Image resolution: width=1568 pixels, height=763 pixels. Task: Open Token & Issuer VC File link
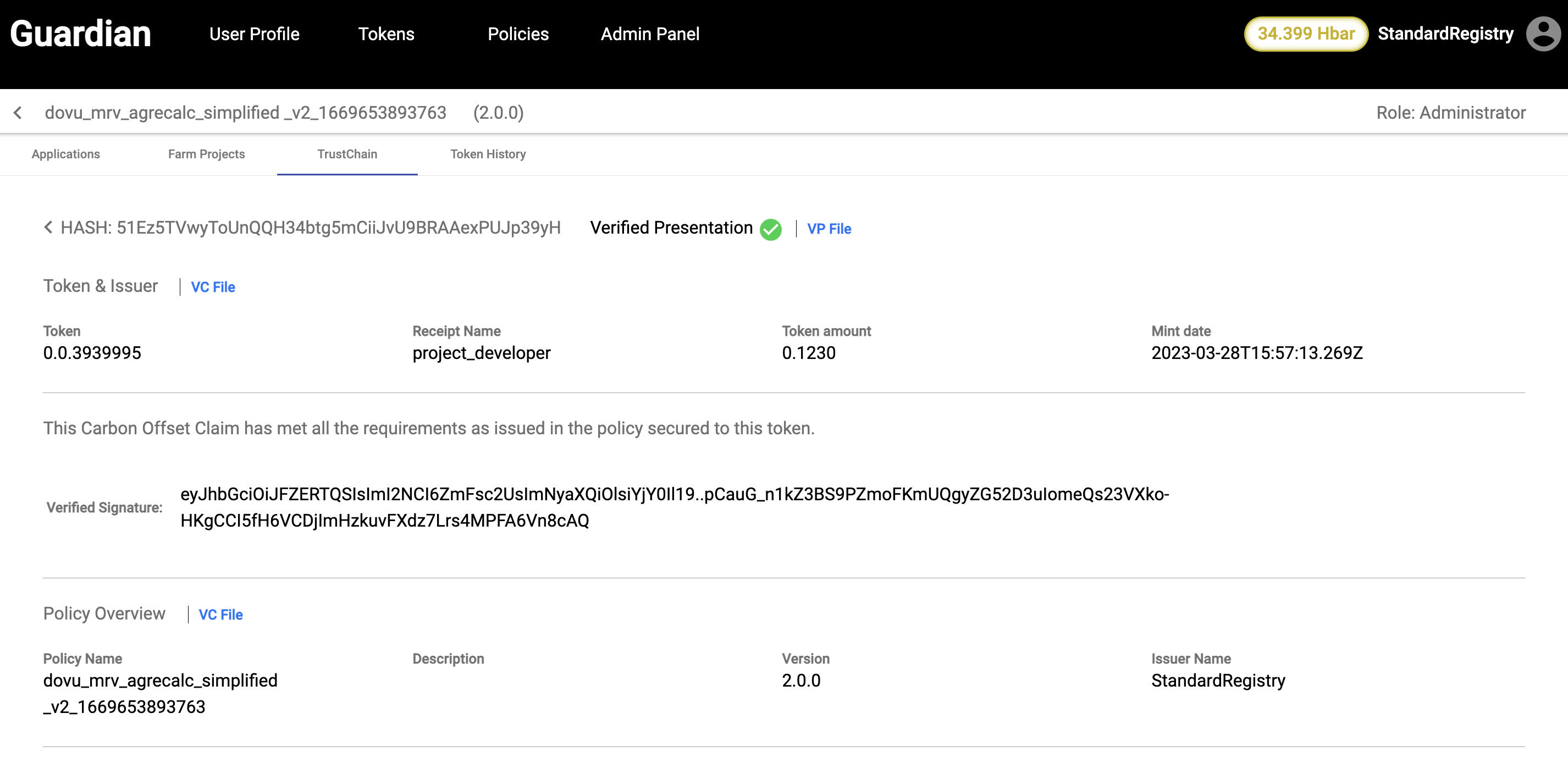click(213, 287)
